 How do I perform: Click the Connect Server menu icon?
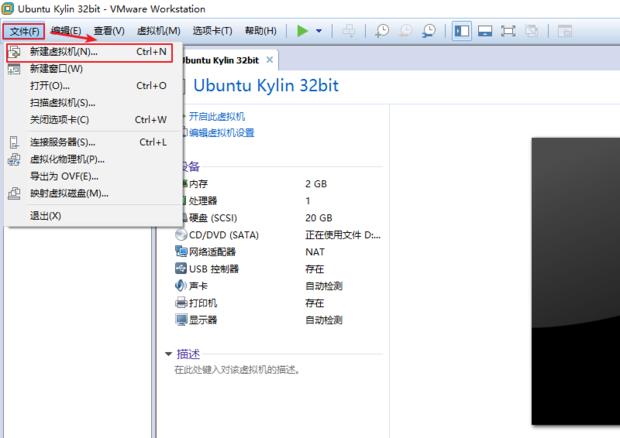(14, 142)
